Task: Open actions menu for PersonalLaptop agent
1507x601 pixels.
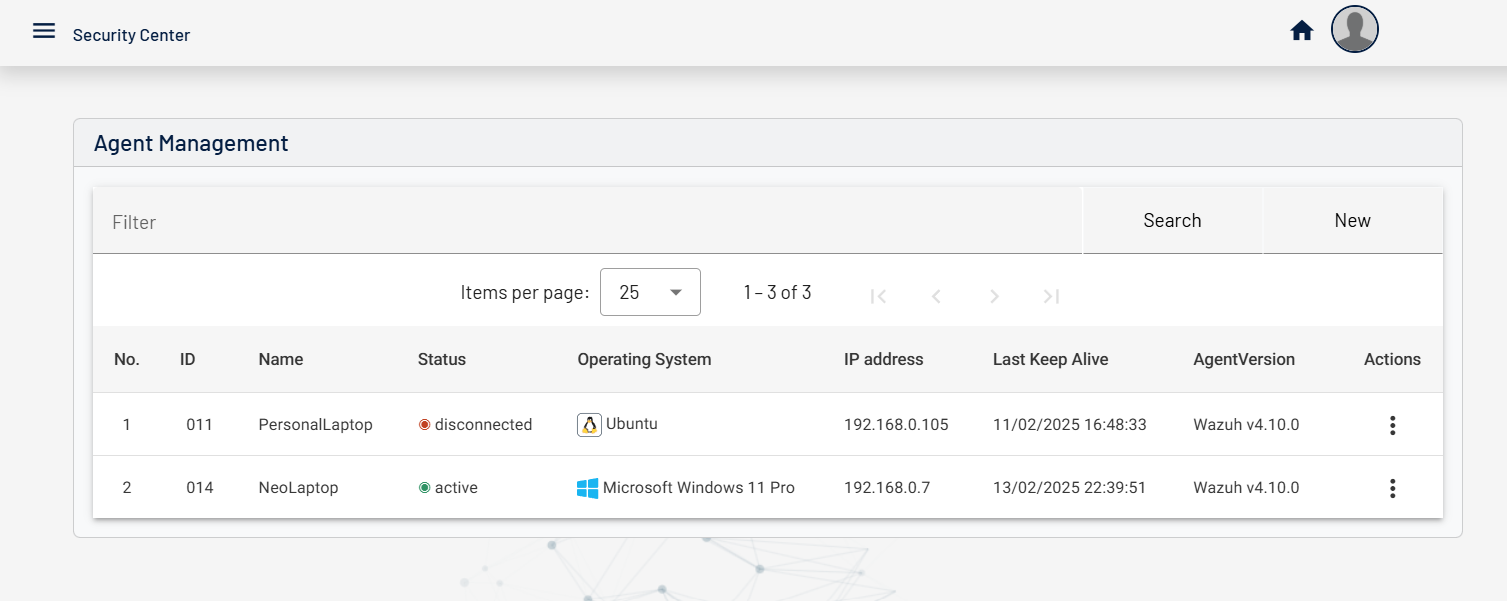Action: click(1392, 425)
